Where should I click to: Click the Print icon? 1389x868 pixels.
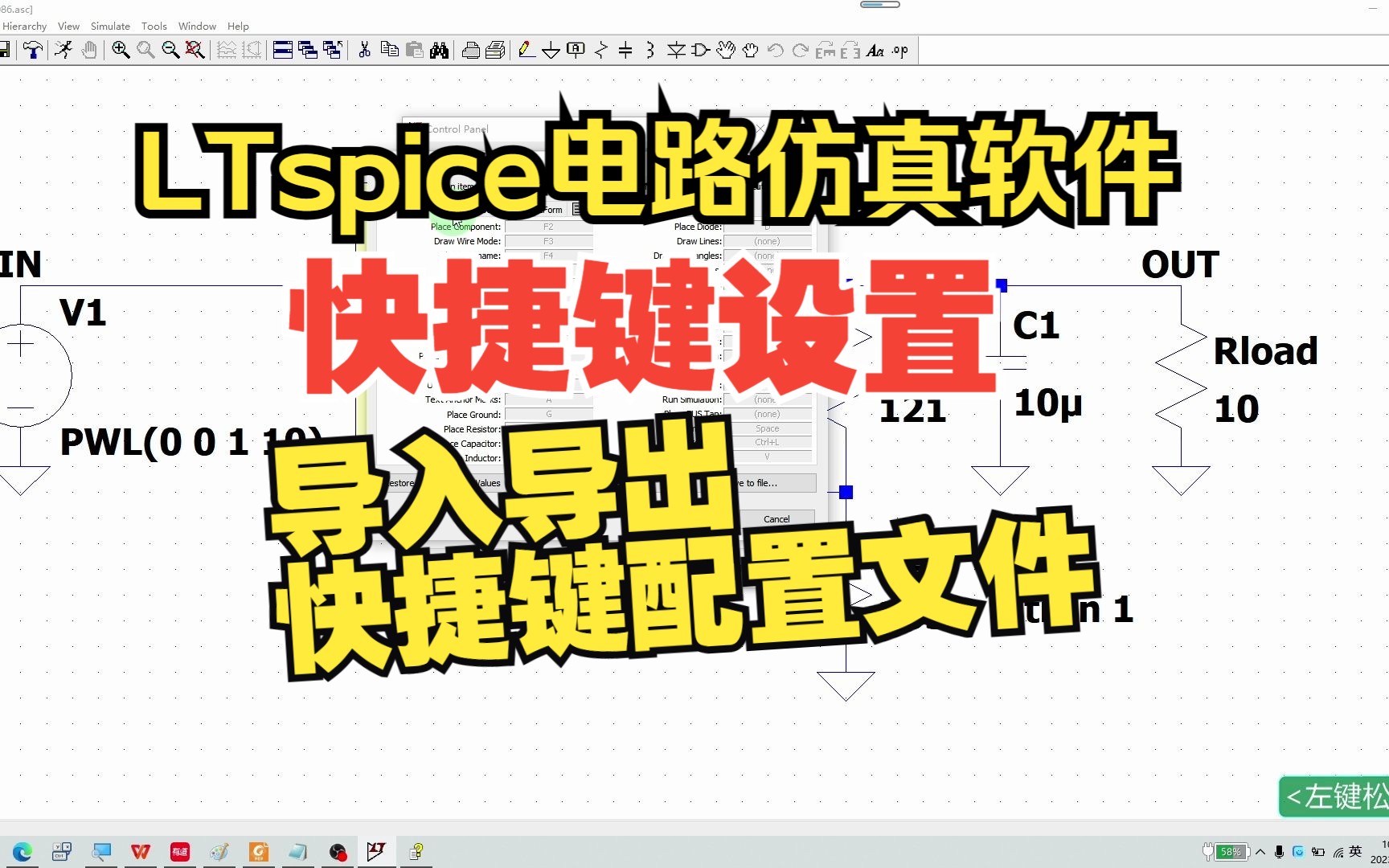496,51
